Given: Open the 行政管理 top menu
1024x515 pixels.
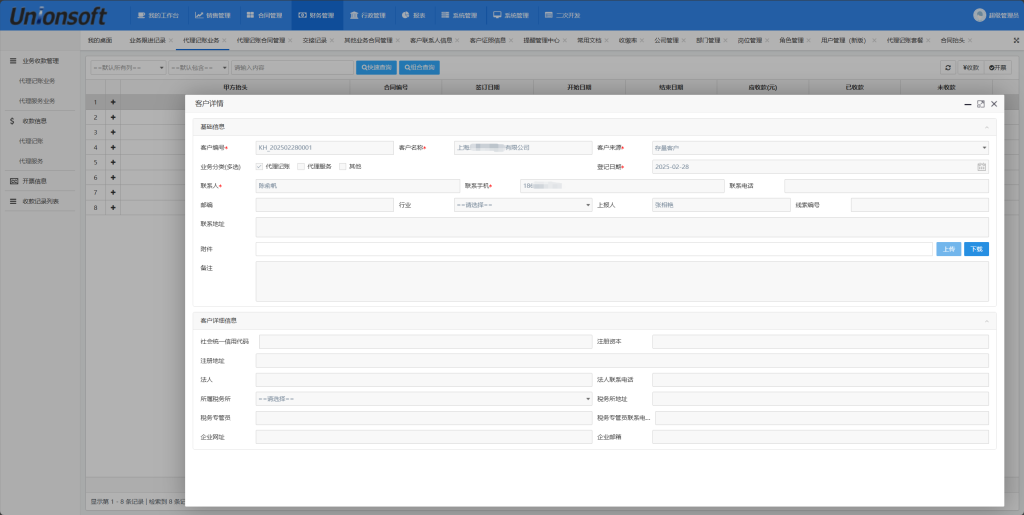Looking at the screenshot, I should (368, 15).
